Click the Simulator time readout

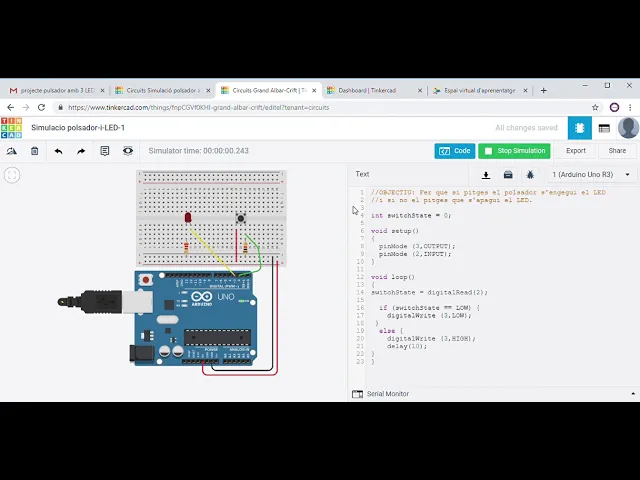pos(198,151)
